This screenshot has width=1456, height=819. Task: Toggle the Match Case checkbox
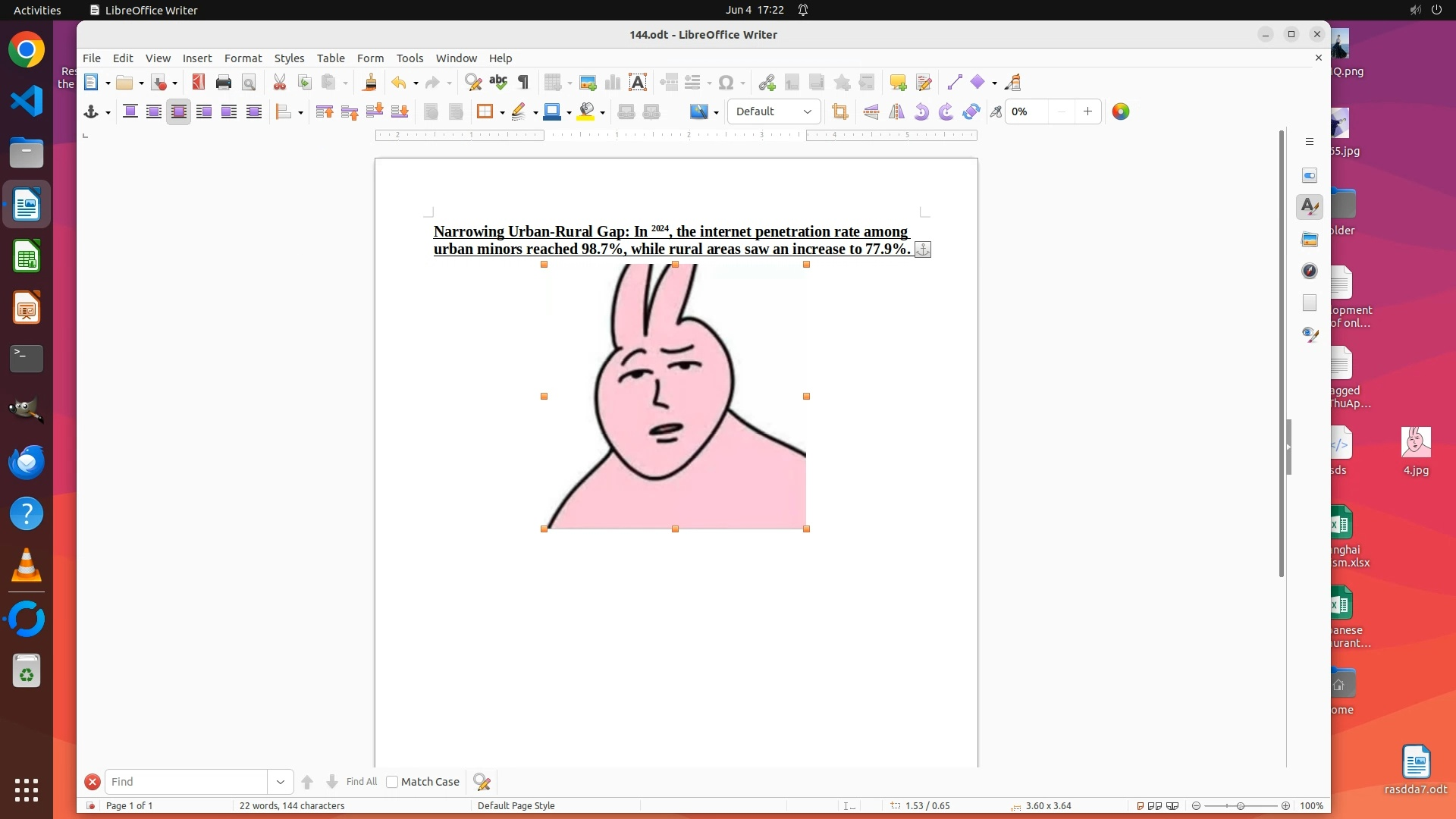(x=392, y=782)
